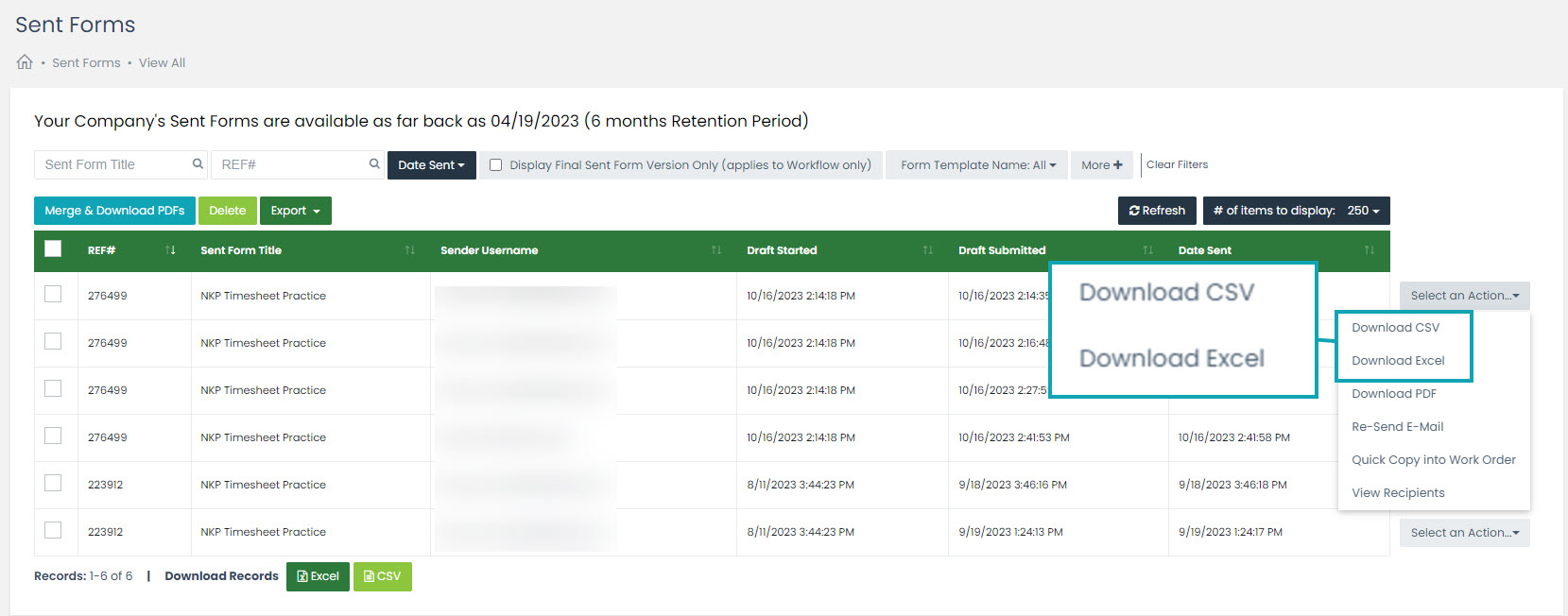Sort by REF# column arrows
The width and height of the screenshot is (1568, 616).
point(170,250)
